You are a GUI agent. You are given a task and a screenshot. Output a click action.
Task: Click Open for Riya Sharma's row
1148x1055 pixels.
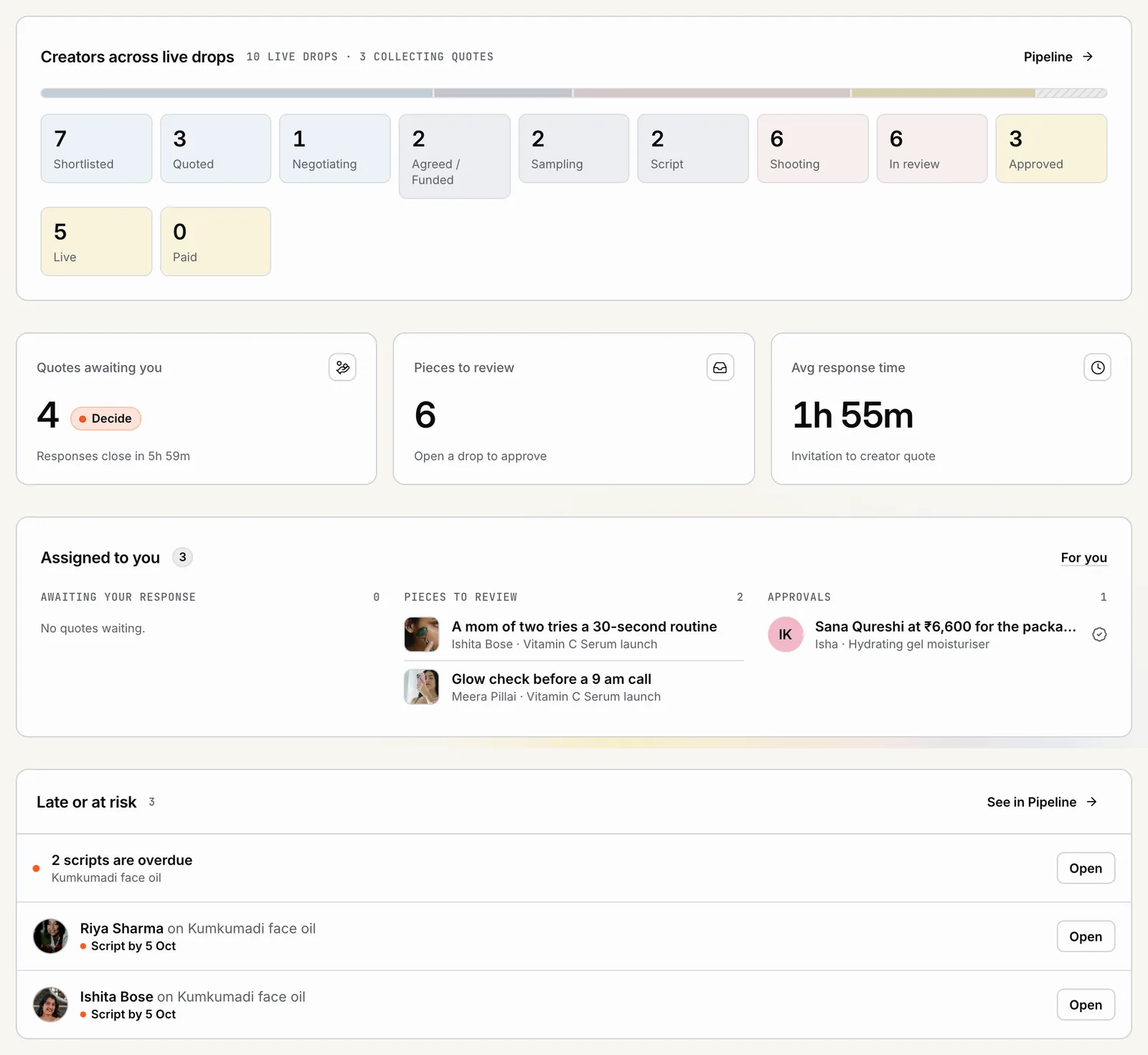(1086, 937)
